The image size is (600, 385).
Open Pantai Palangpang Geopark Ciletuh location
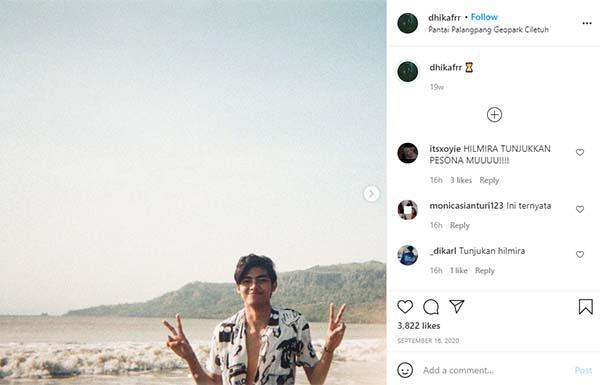[488, 29]
